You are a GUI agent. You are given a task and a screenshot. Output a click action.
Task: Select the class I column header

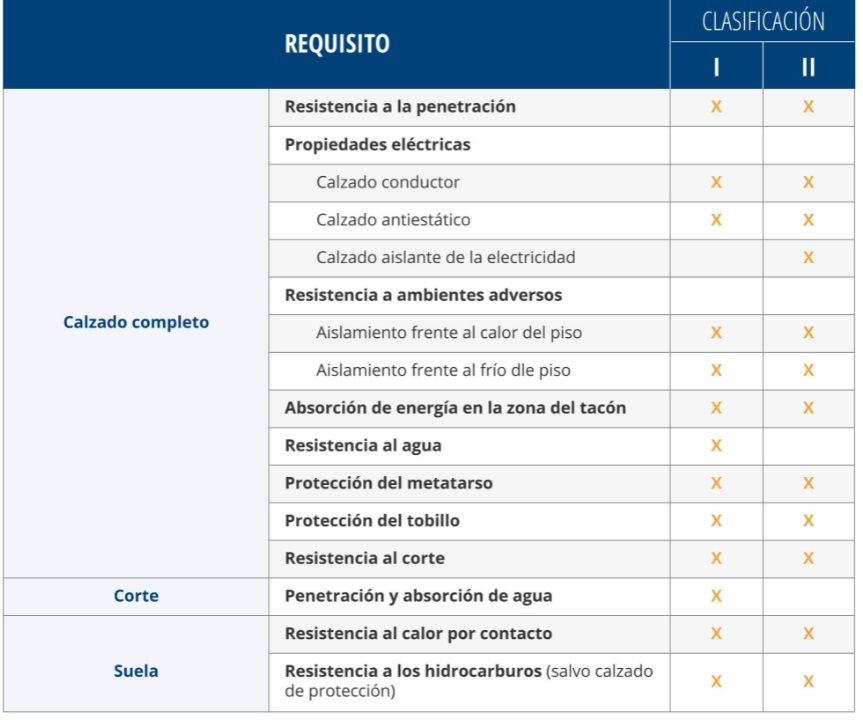(x=716, y=67)
